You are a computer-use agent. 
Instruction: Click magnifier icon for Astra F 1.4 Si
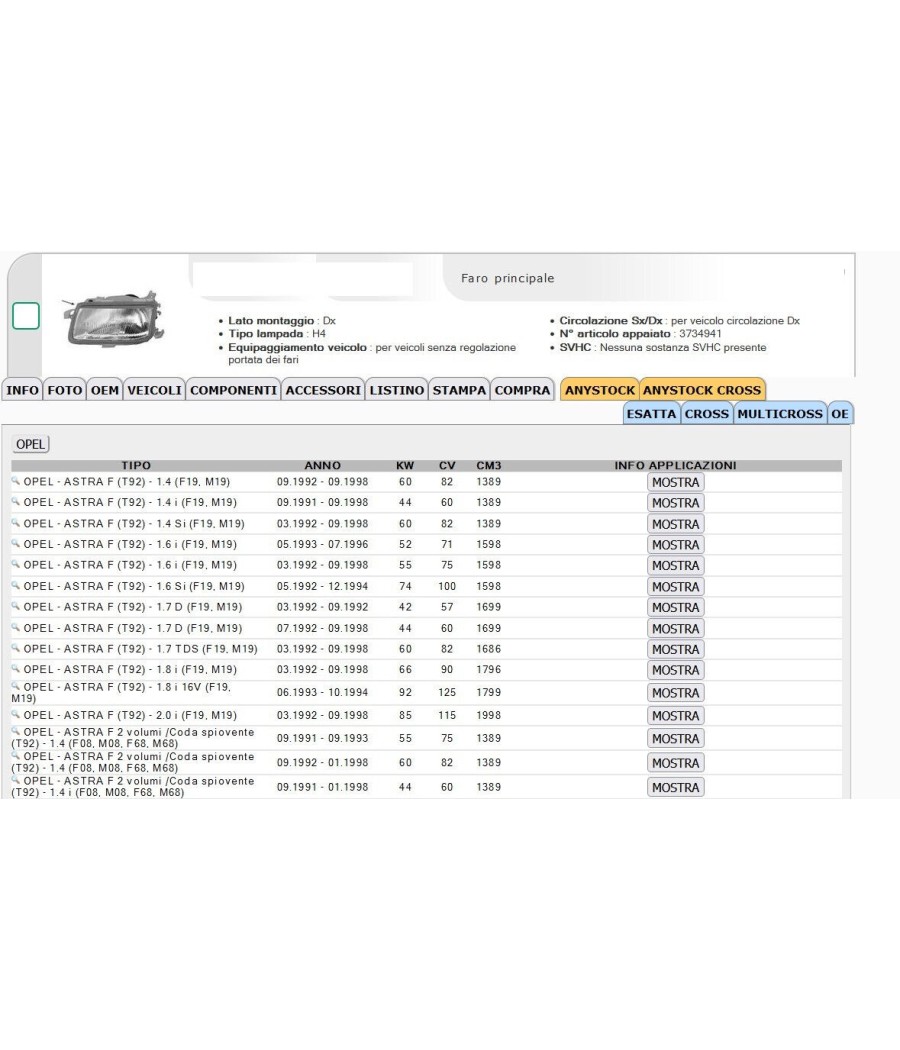click(15, 522)
